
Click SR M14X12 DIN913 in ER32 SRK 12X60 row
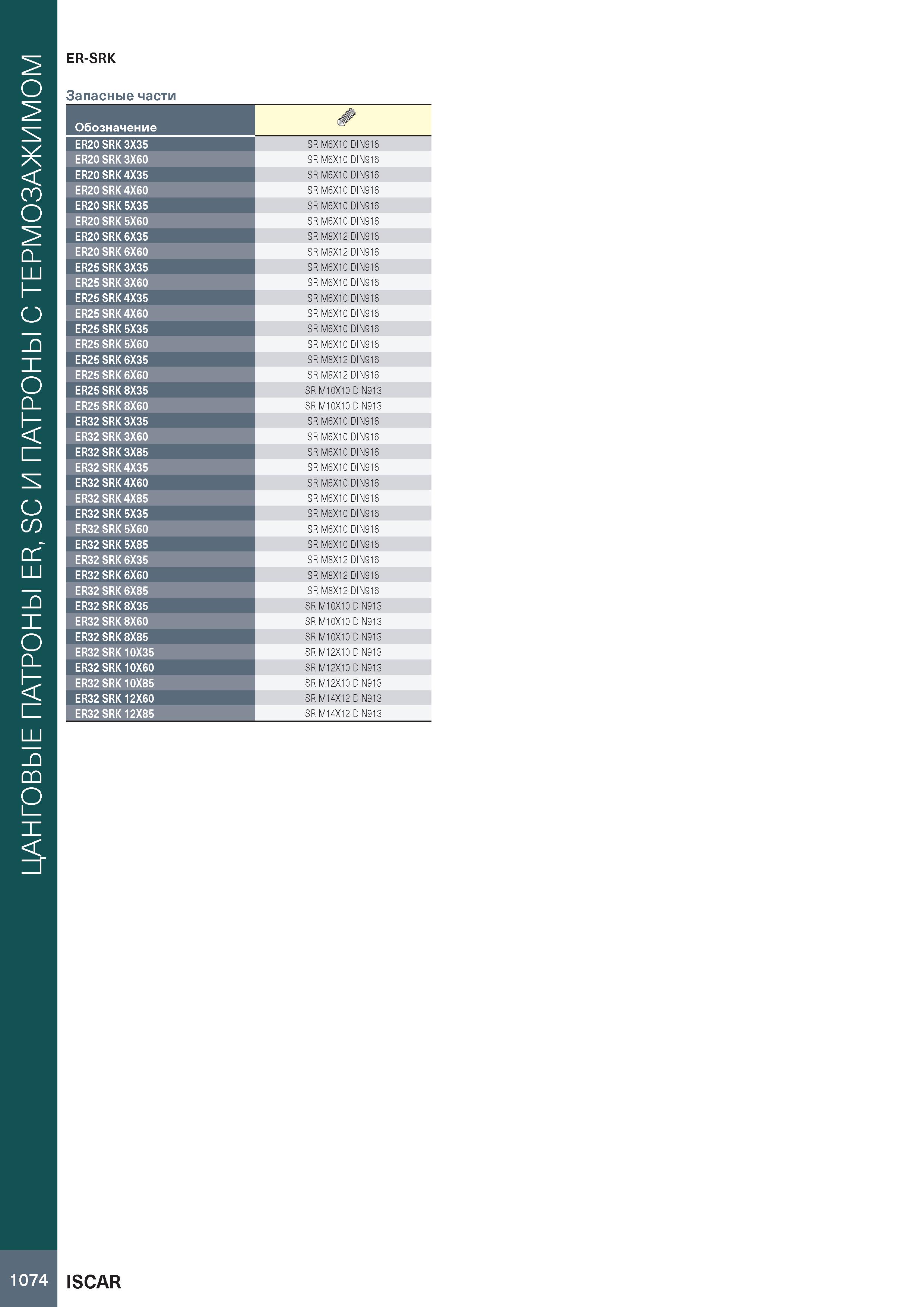coord(343,699)
